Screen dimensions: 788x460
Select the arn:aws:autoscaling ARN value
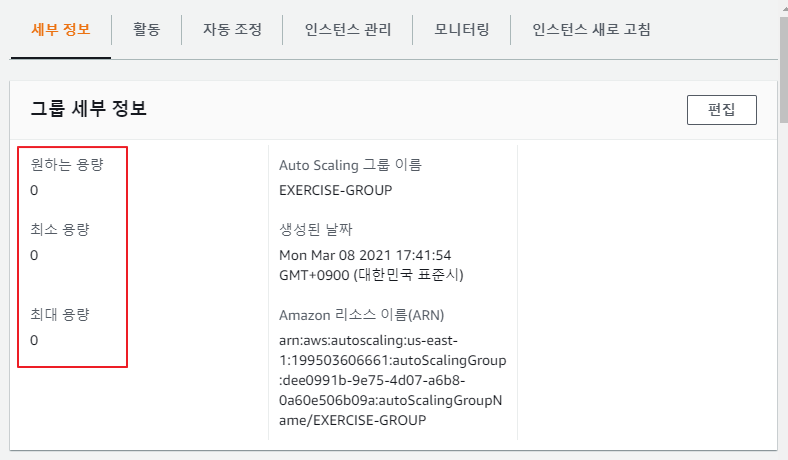392,381
